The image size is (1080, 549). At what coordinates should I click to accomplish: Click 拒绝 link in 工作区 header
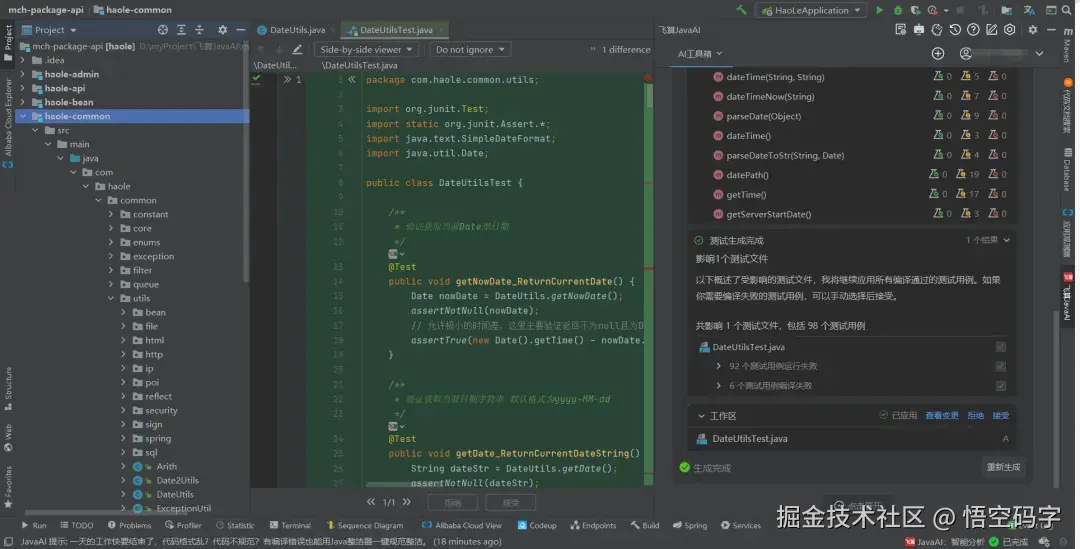click(x=975, y=415)
